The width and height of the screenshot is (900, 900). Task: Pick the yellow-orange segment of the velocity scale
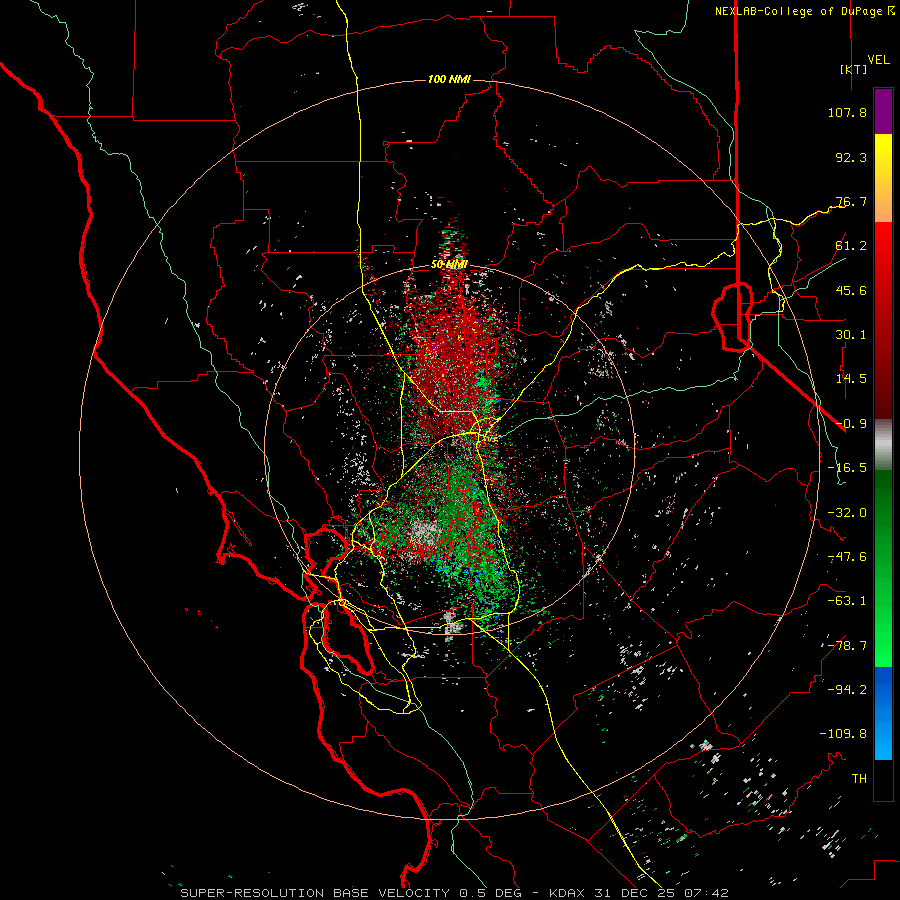[x=883, y=178]
